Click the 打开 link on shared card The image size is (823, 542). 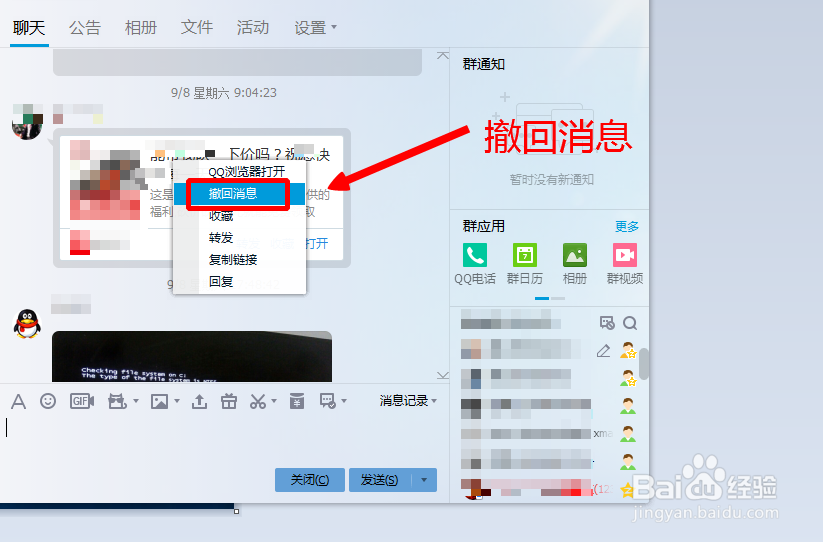tap(317, 243)
